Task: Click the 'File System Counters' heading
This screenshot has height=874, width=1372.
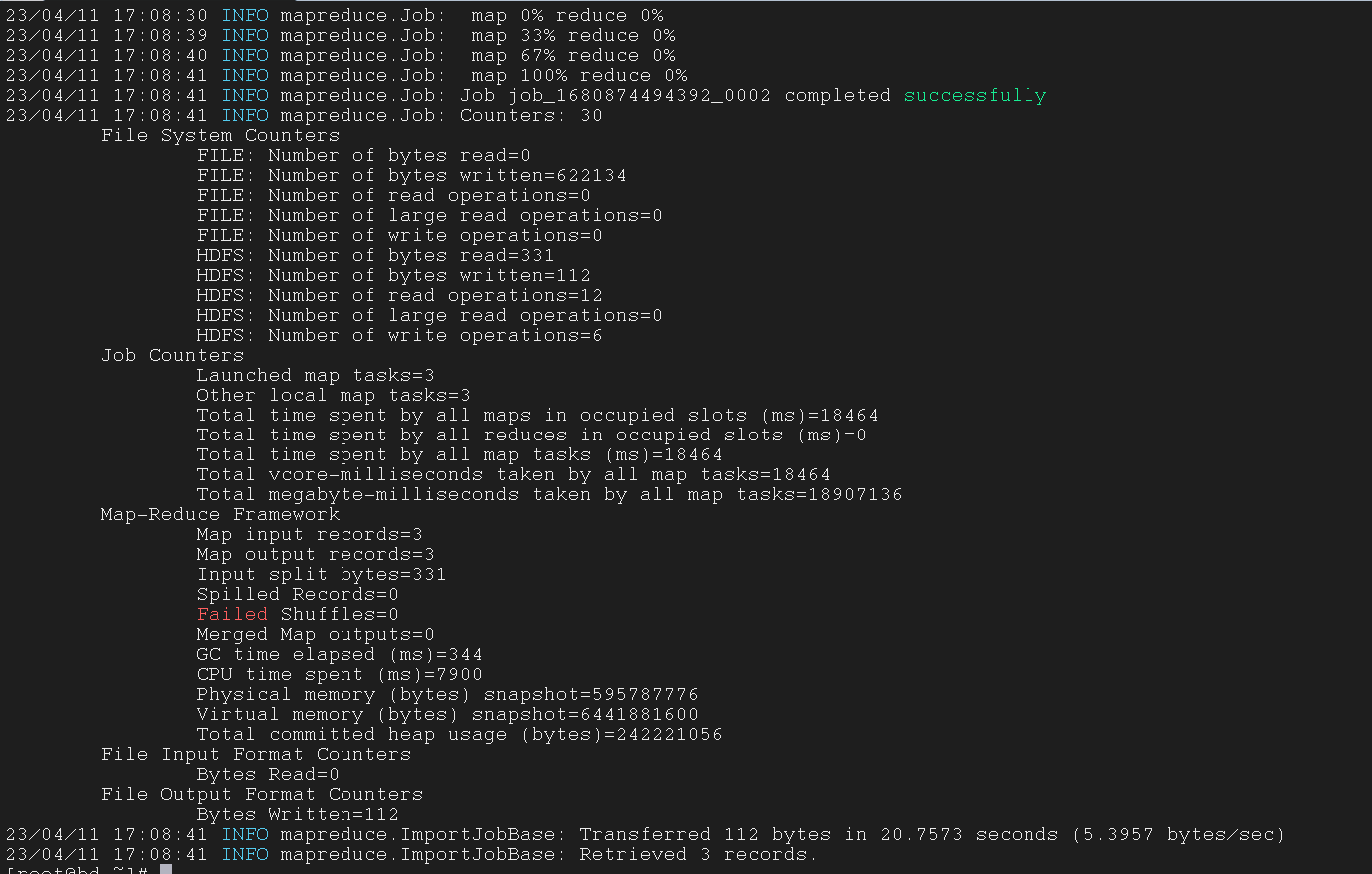Action: (x=220, y=136)
